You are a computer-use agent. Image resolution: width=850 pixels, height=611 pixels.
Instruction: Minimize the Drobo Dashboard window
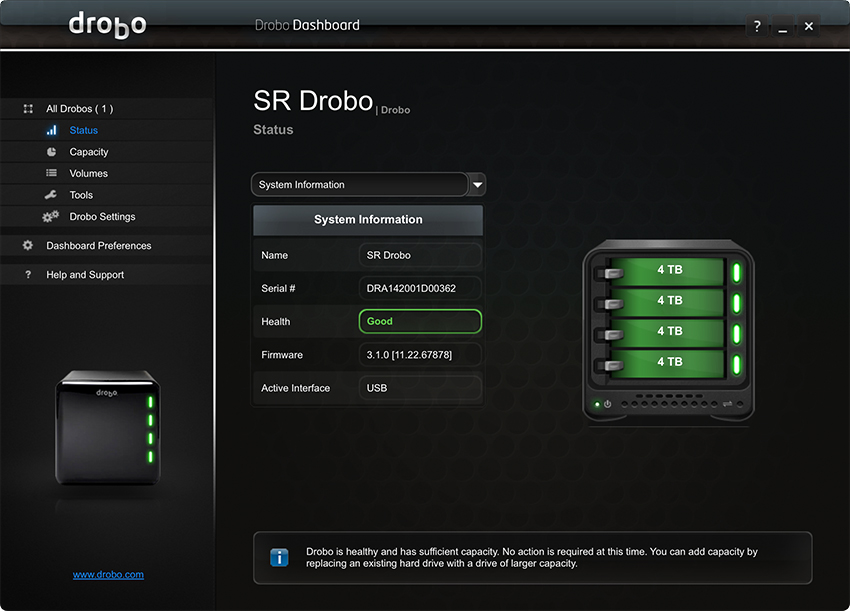point(783,26)
